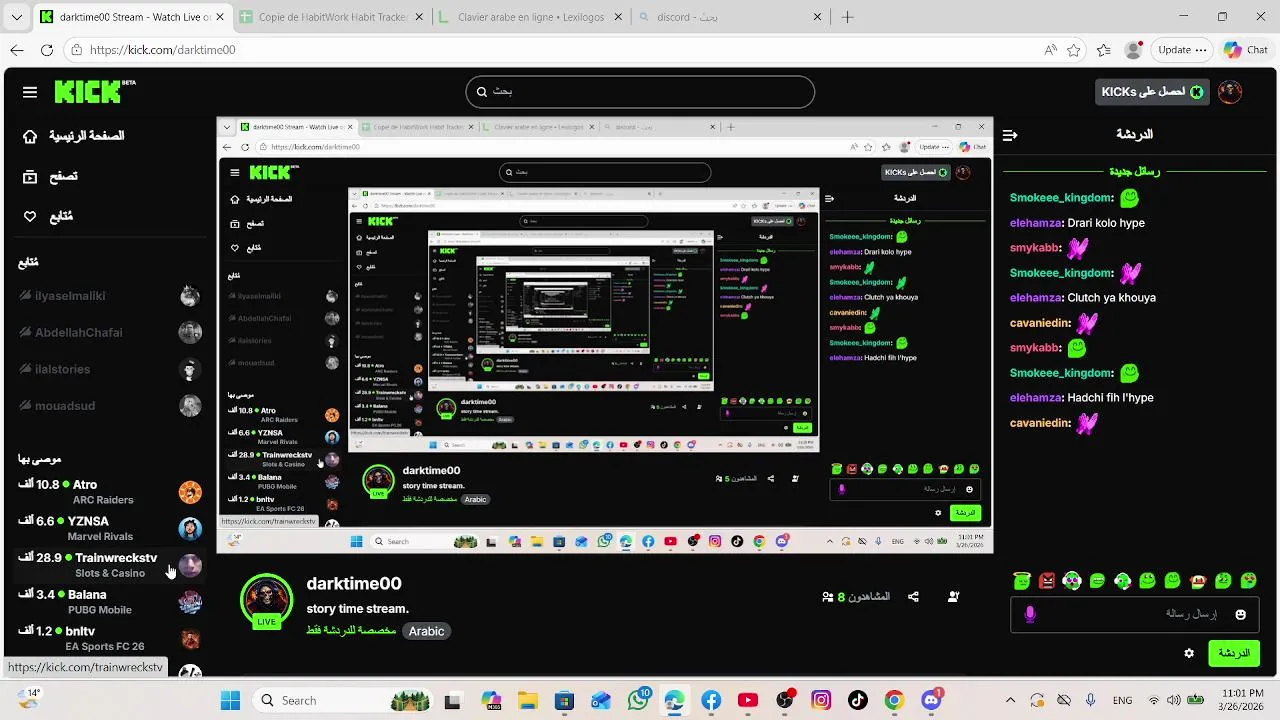Open the Chat sidebar button in browser
The height and width of the screenshot is (720, 1280).
1246,50
